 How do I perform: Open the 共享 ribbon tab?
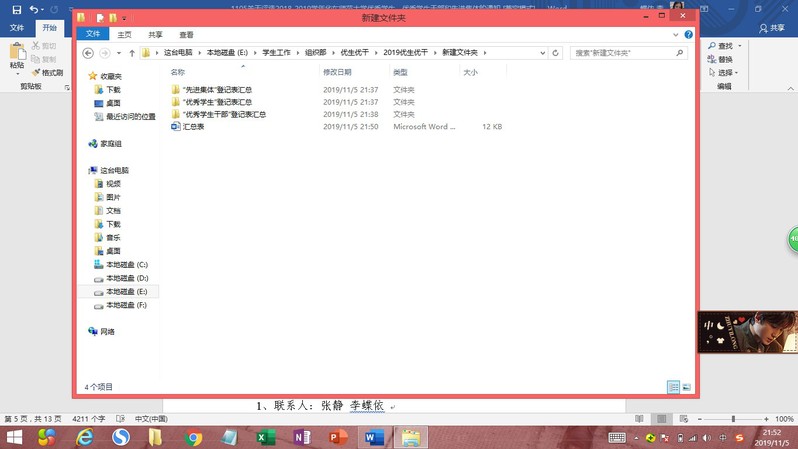155,34
